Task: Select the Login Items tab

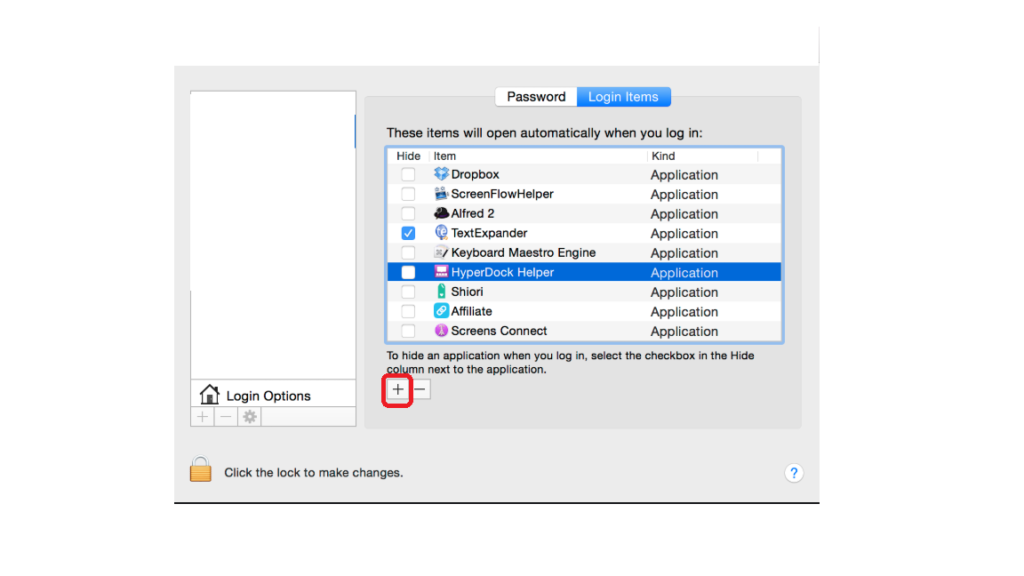Action: point(623,97)
